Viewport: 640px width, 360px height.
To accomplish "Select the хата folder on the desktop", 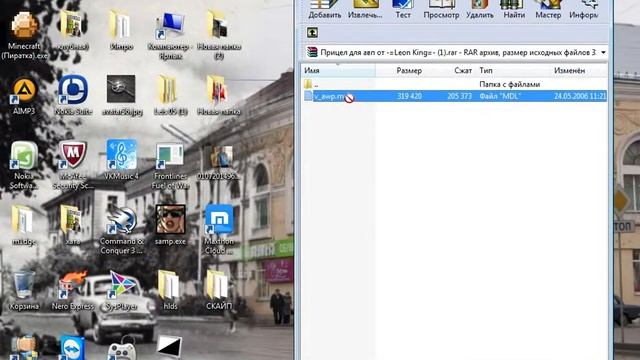I will tap(73, 224).
